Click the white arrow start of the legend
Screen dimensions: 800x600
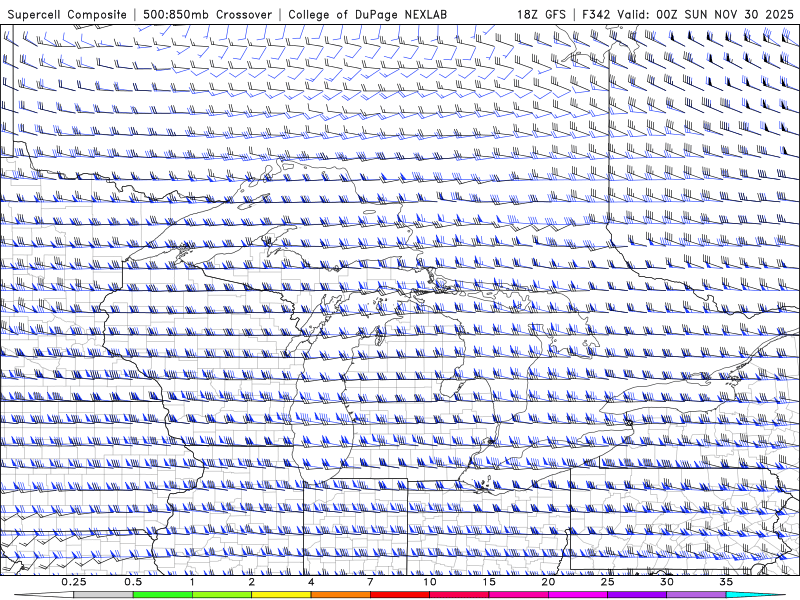point(44,595)
